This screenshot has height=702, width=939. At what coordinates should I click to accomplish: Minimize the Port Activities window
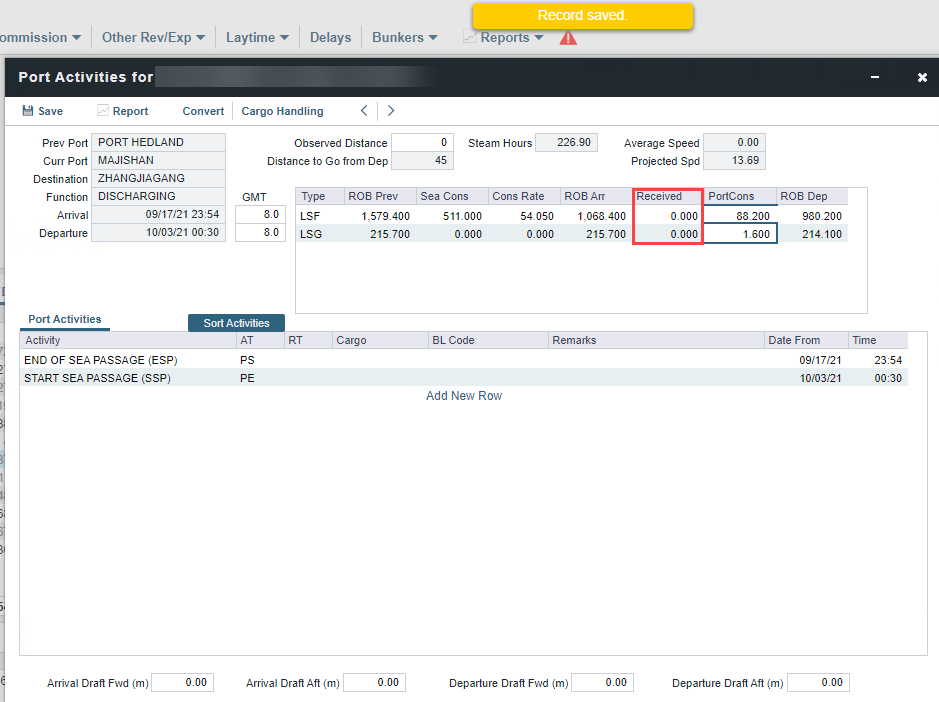pos(875,77)
